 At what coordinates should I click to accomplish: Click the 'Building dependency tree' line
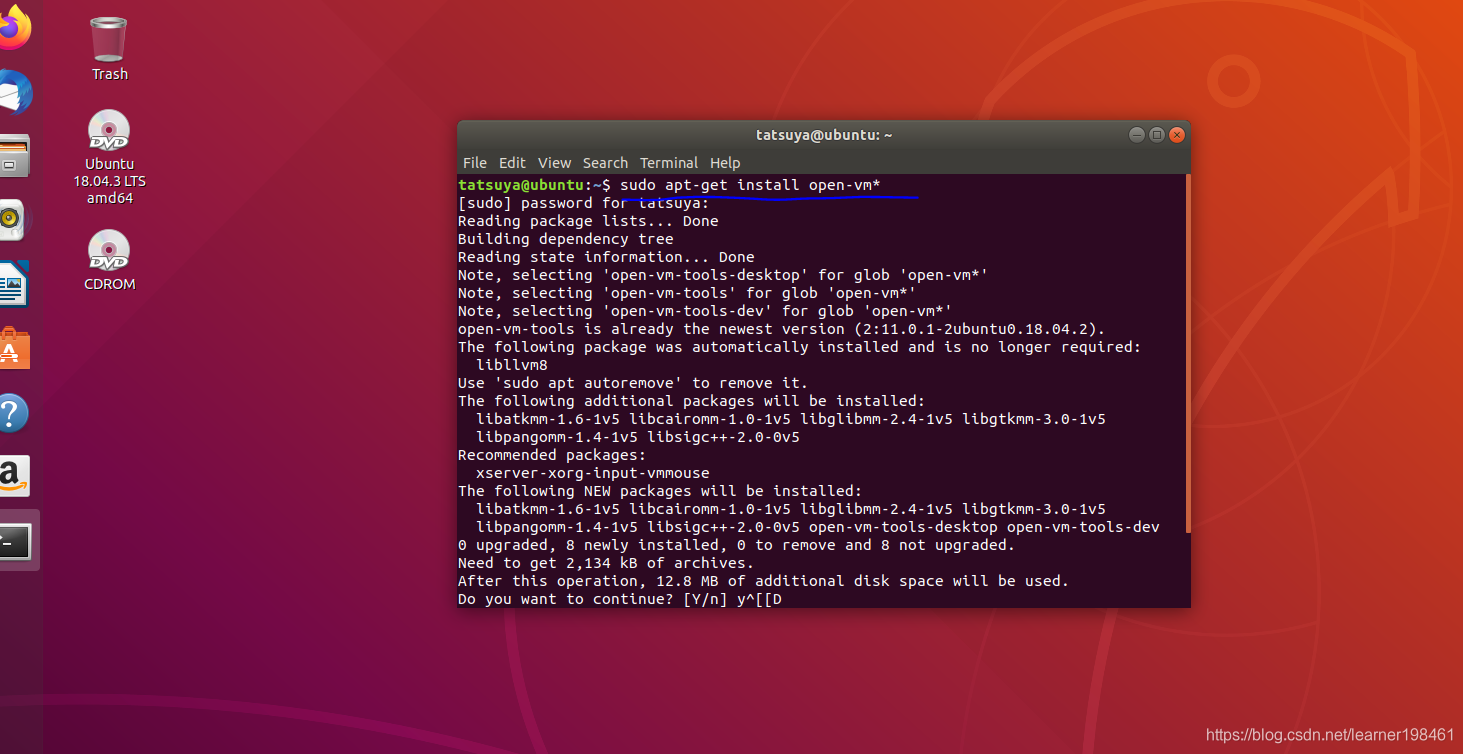(566, 239)
